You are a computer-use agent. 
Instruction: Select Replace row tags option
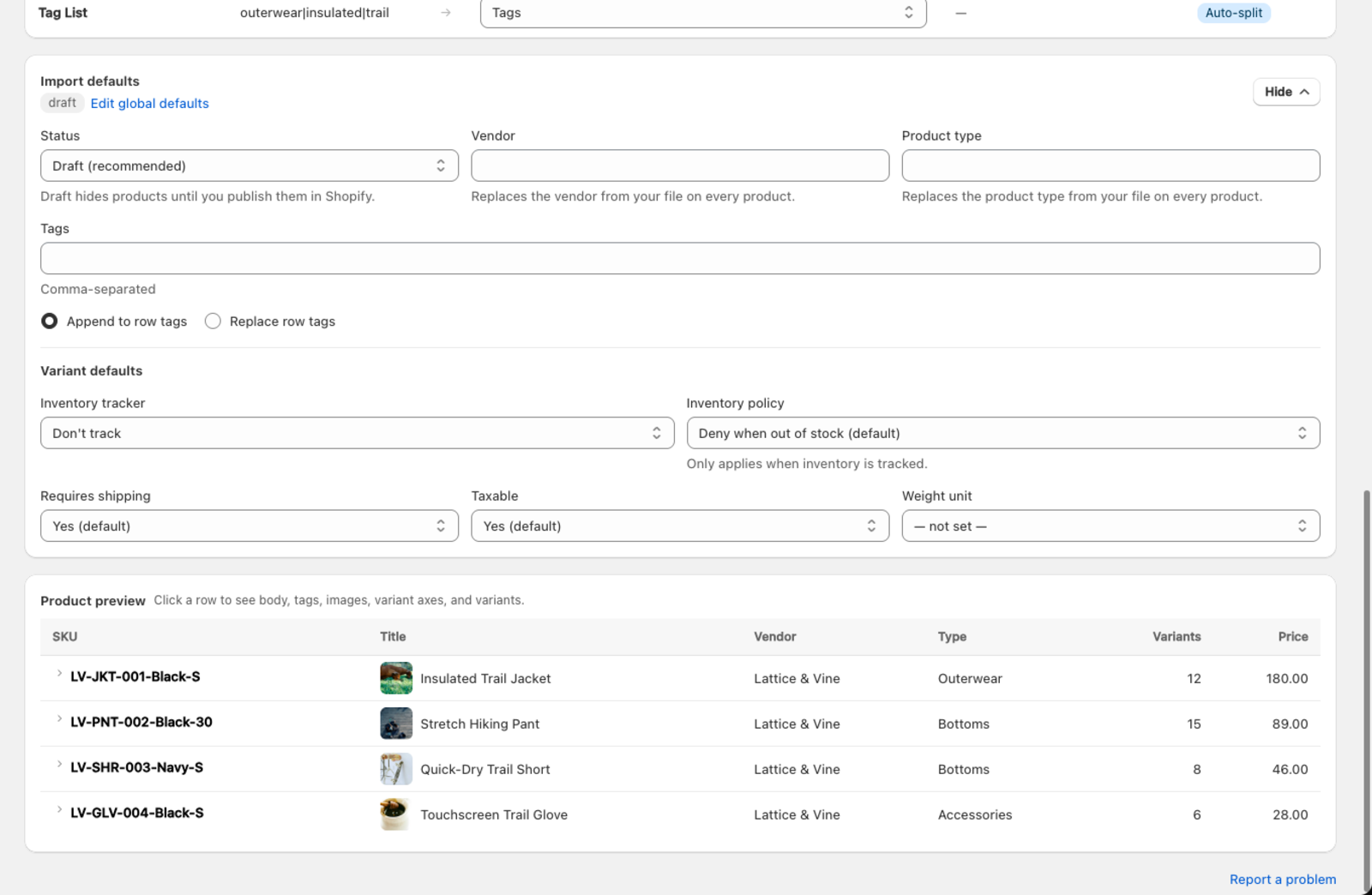[x=213, y=321]
